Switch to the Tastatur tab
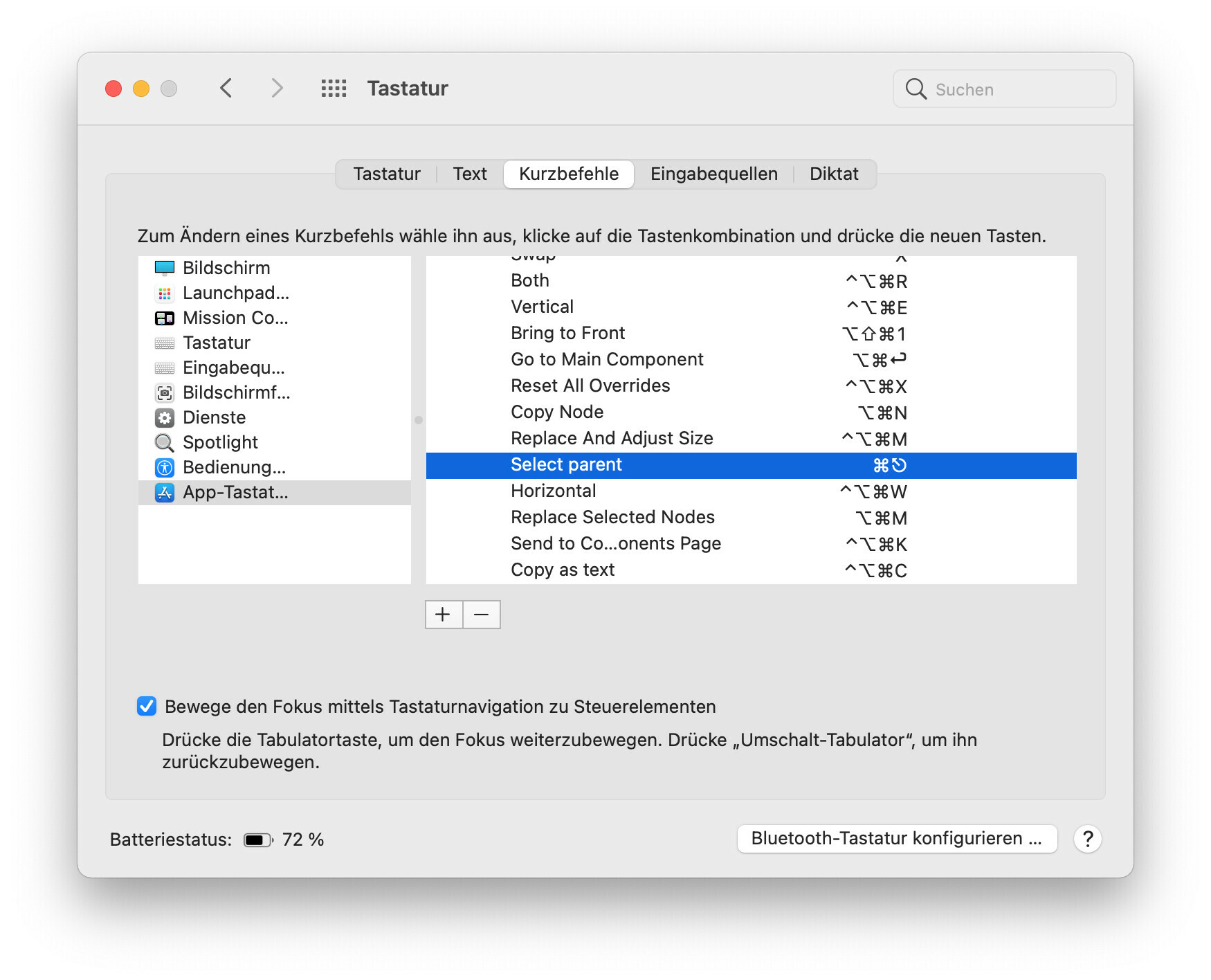The height and width of the screenshot is (980, 1211). [x=387, y=174]
